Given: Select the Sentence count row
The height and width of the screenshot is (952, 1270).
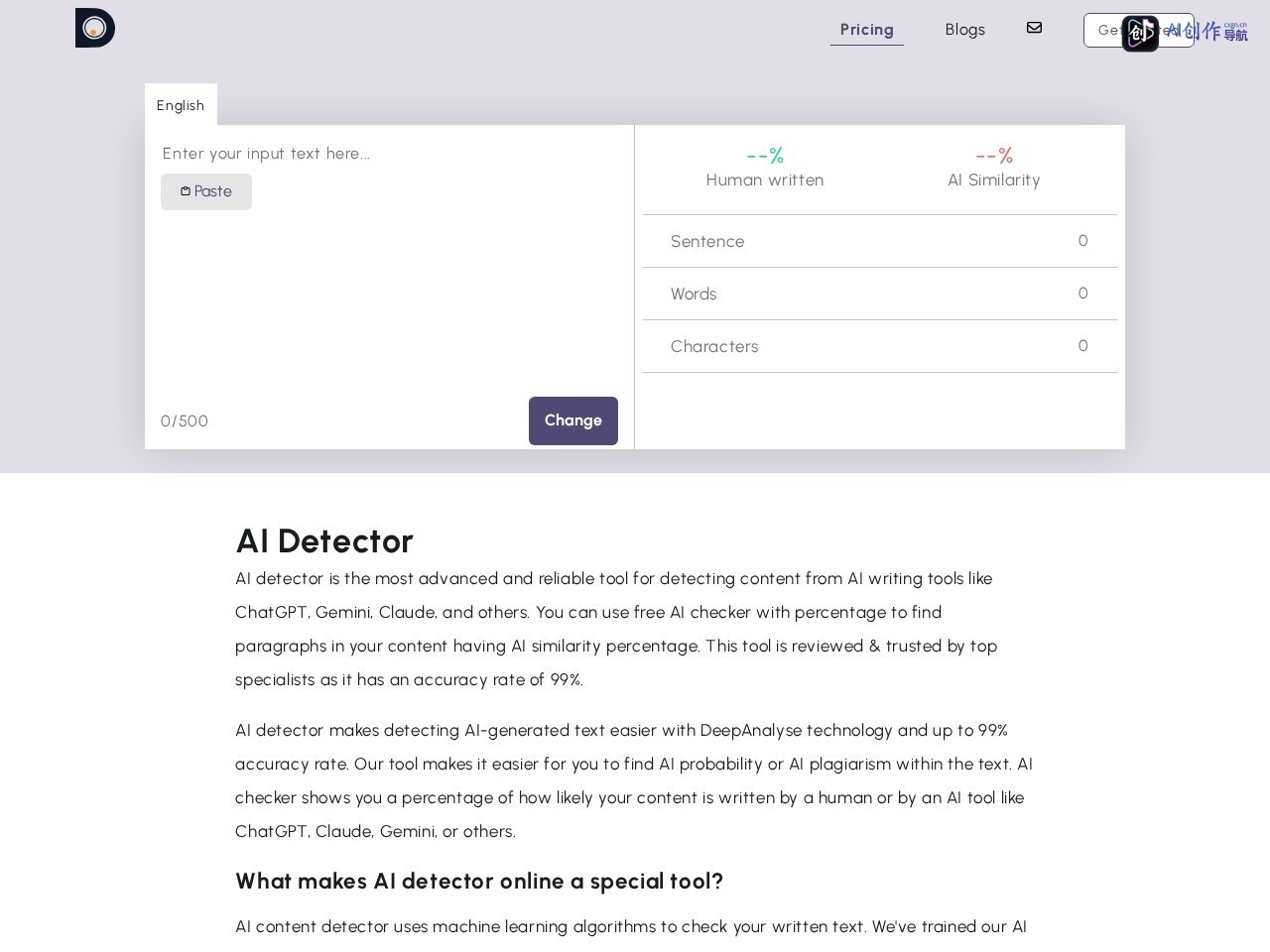Looking at the screenshot, I should 880,241.
